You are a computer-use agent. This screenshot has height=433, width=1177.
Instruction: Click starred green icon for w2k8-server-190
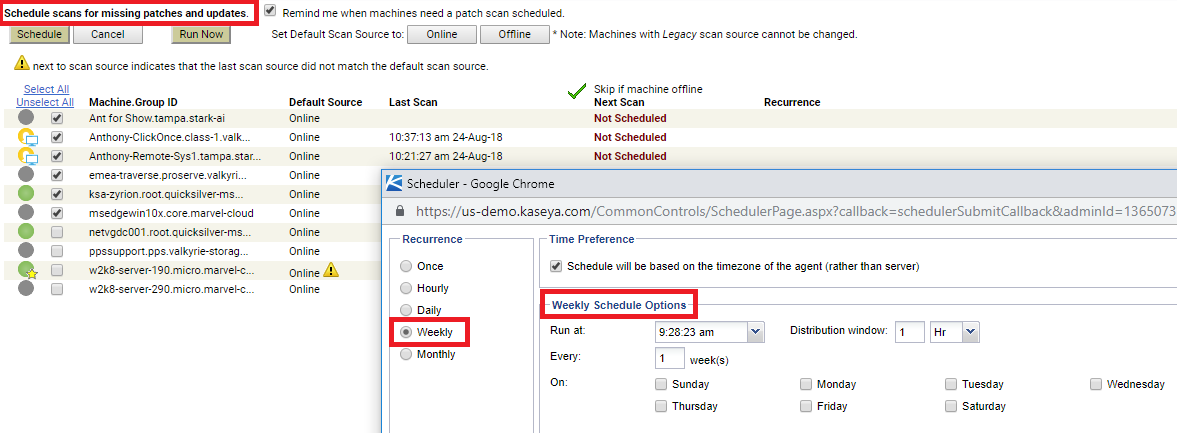(27, 270)
